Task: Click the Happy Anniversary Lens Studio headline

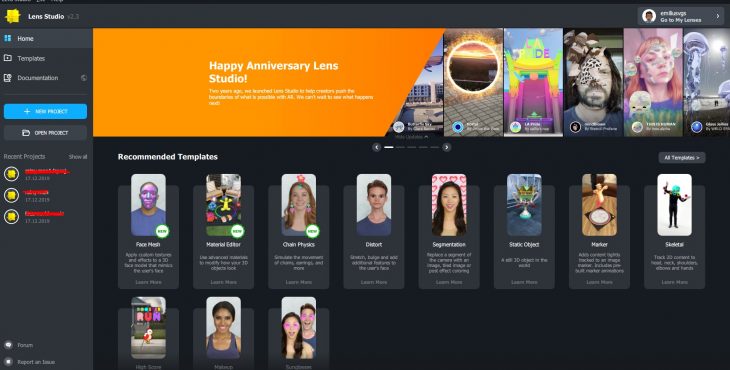Action: (x=274, y=72)
